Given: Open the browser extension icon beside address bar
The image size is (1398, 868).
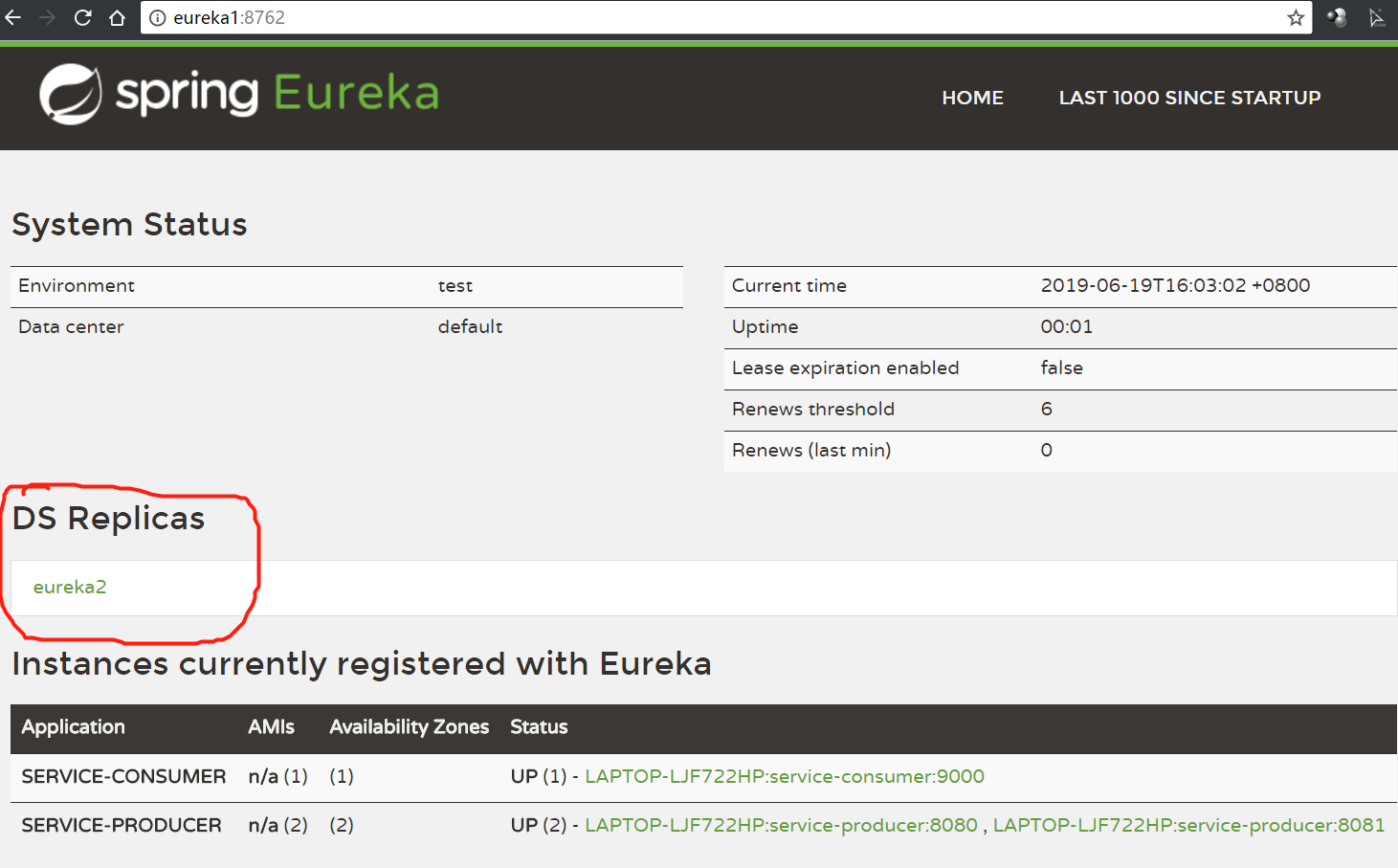Looking at the screenshot, I should 1337,17.
